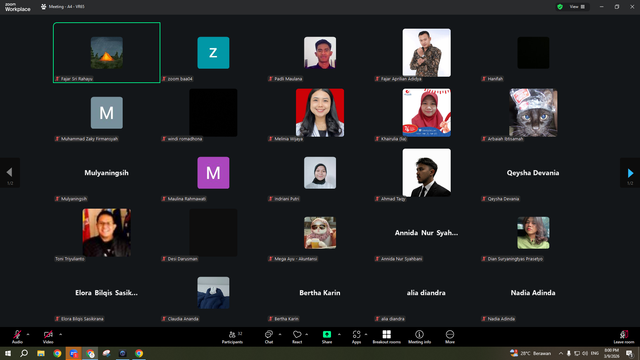Click the Elora Bilqis Sasik... name tile

click(107, 293)
